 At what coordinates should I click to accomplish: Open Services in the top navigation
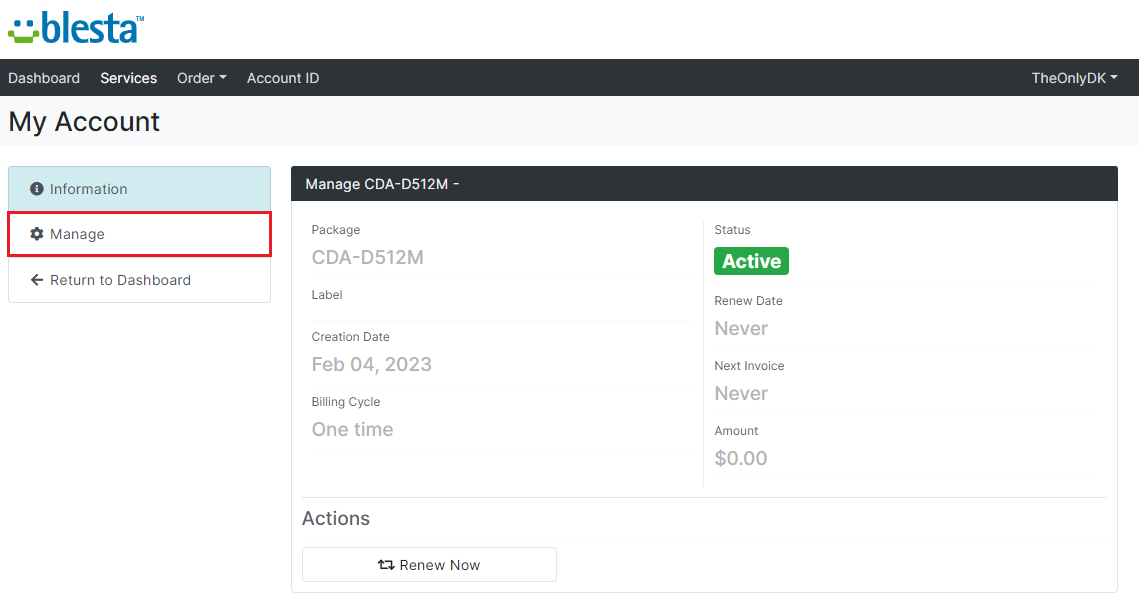tap(128, 78)
